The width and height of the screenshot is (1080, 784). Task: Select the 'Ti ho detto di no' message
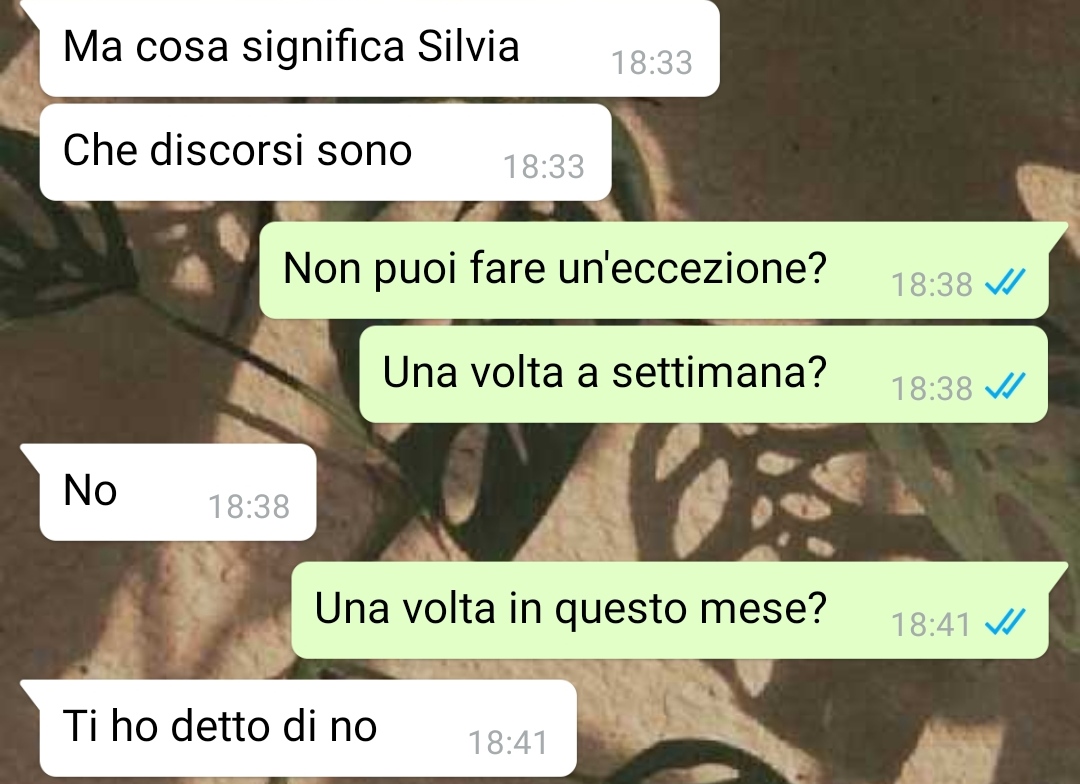308,728
